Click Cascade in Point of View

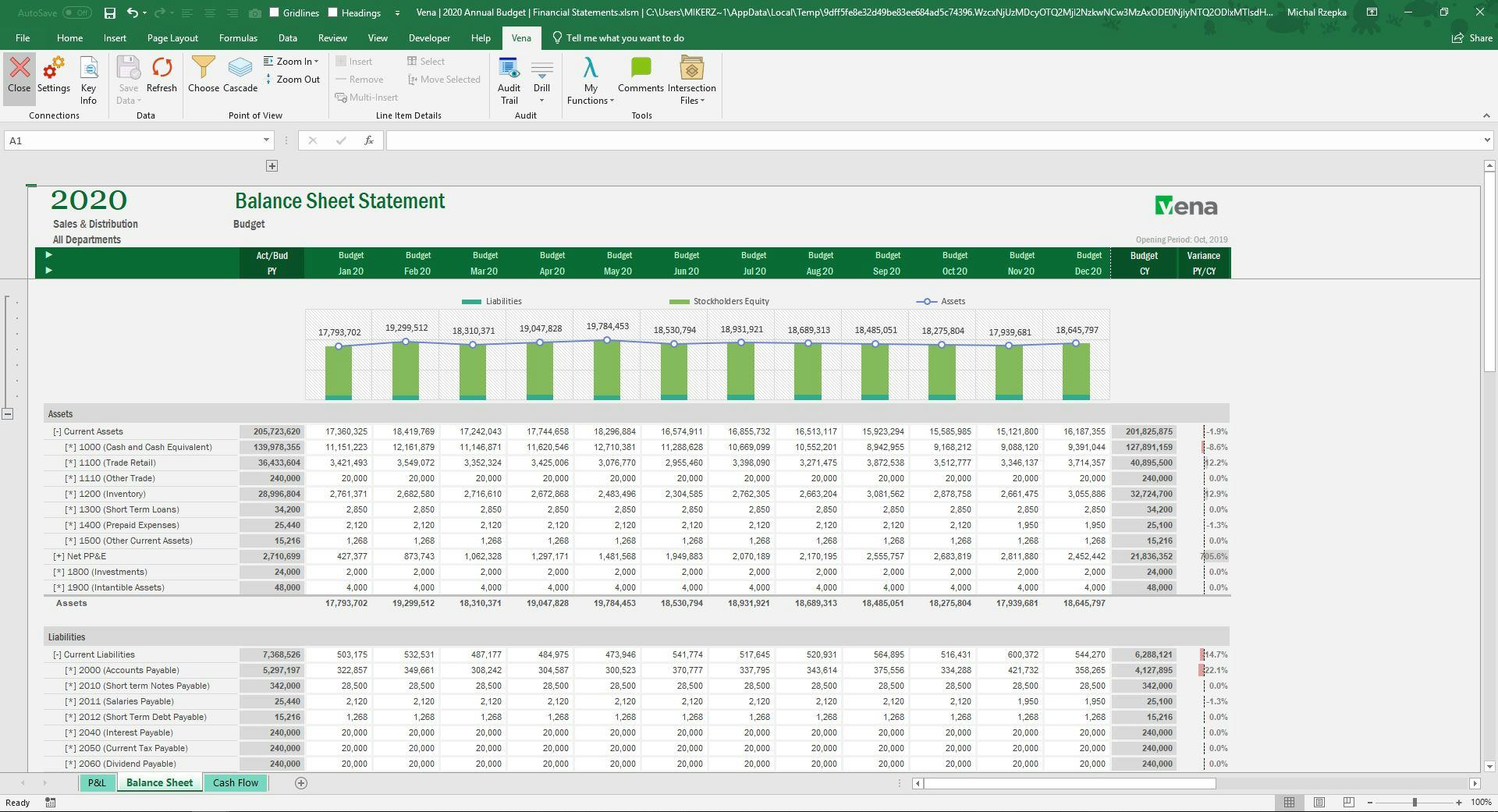pyautogui.click(x=240, y=78)
